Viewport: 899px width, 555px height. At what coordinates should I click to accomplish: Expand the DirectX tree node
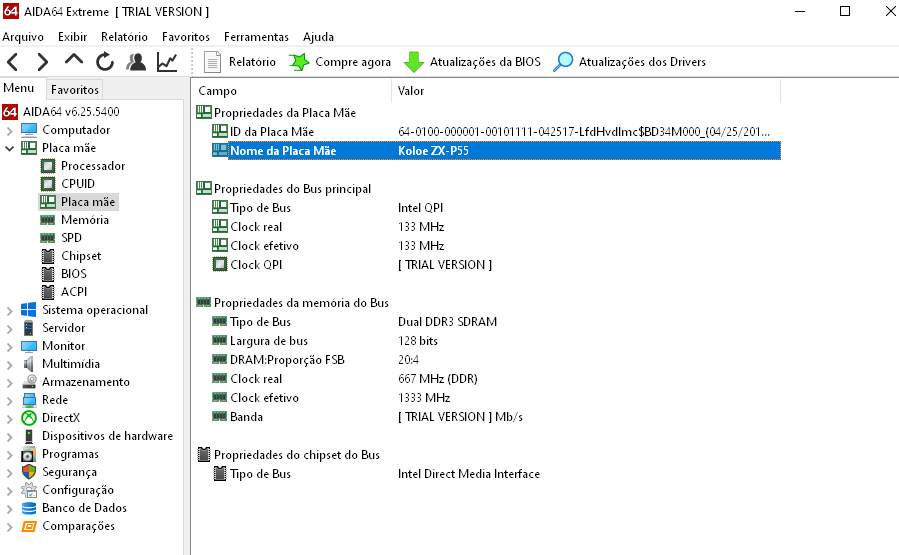(9, 419)
